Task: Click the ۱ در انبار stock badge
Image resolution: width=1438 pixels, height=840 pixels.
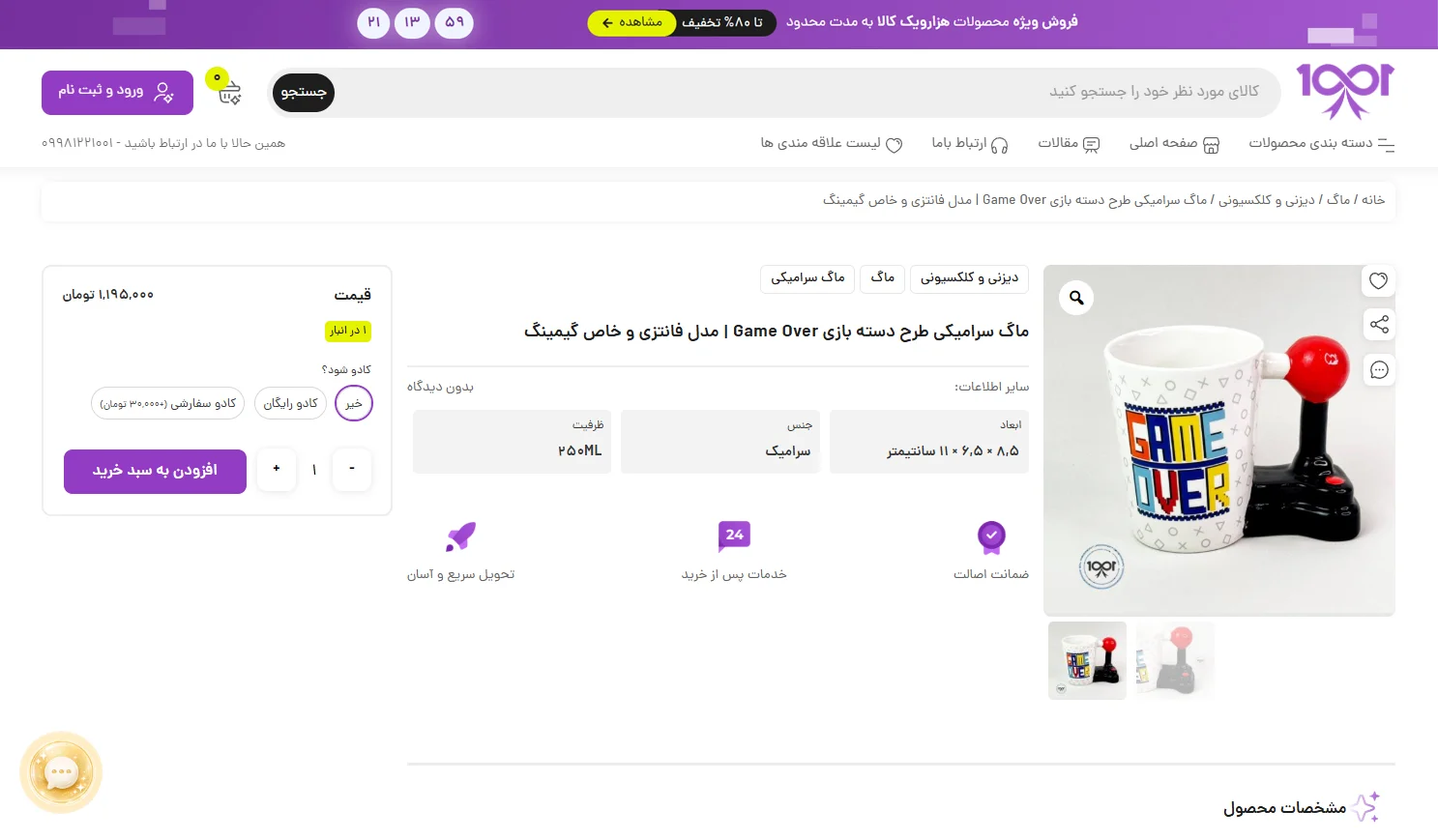Action: coord(348,331)
